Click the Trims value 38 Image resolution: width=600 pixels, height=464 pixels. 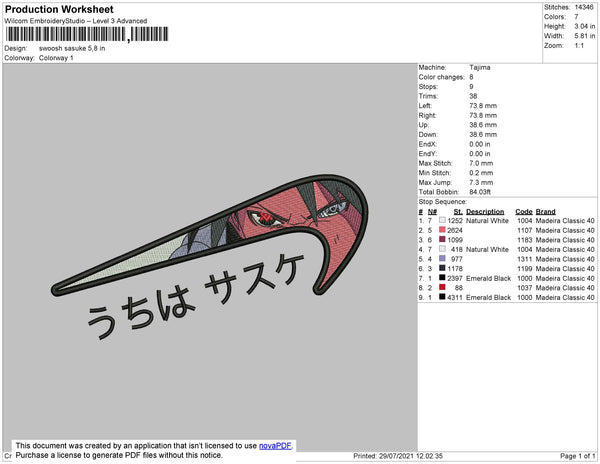(473, 96)
